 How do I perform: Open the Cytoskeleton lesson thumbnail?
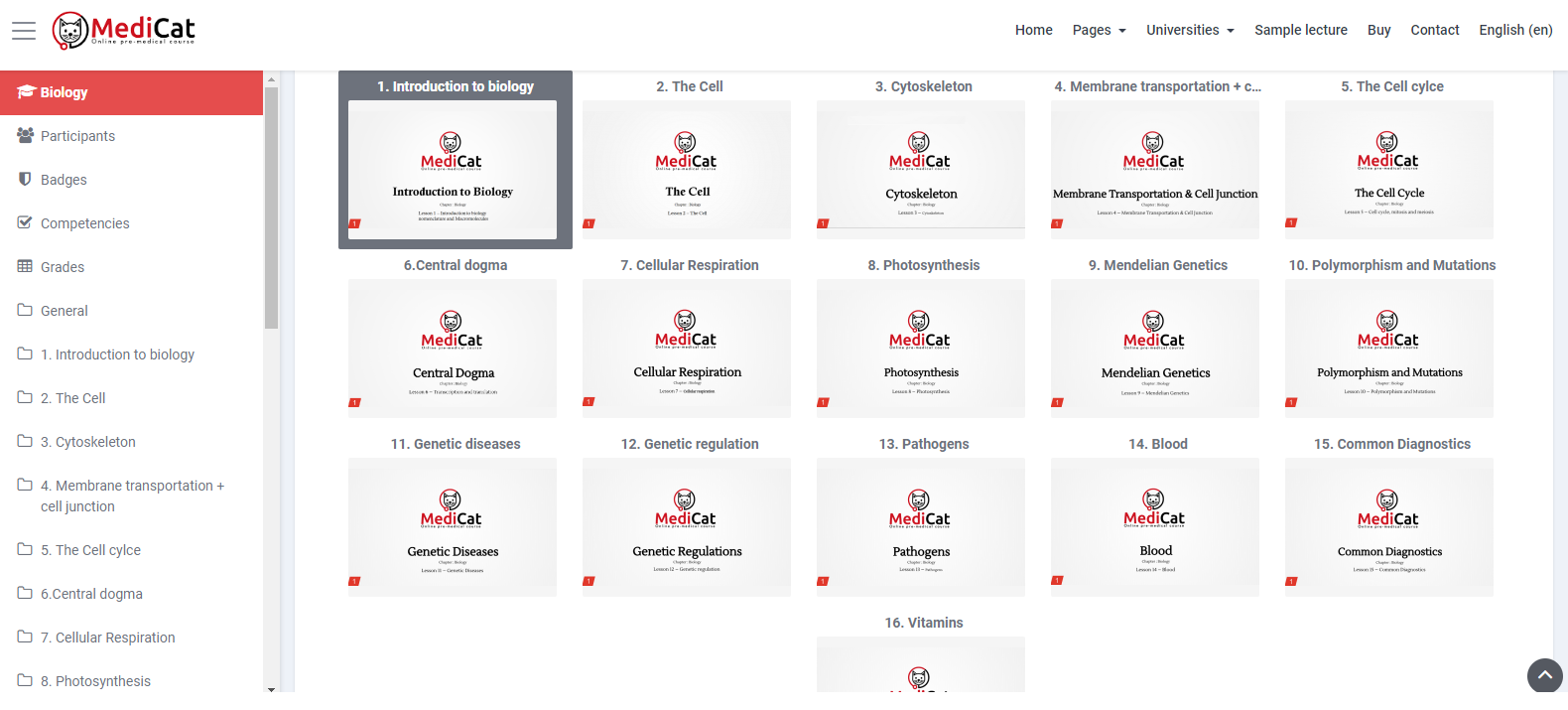(921, 170)
